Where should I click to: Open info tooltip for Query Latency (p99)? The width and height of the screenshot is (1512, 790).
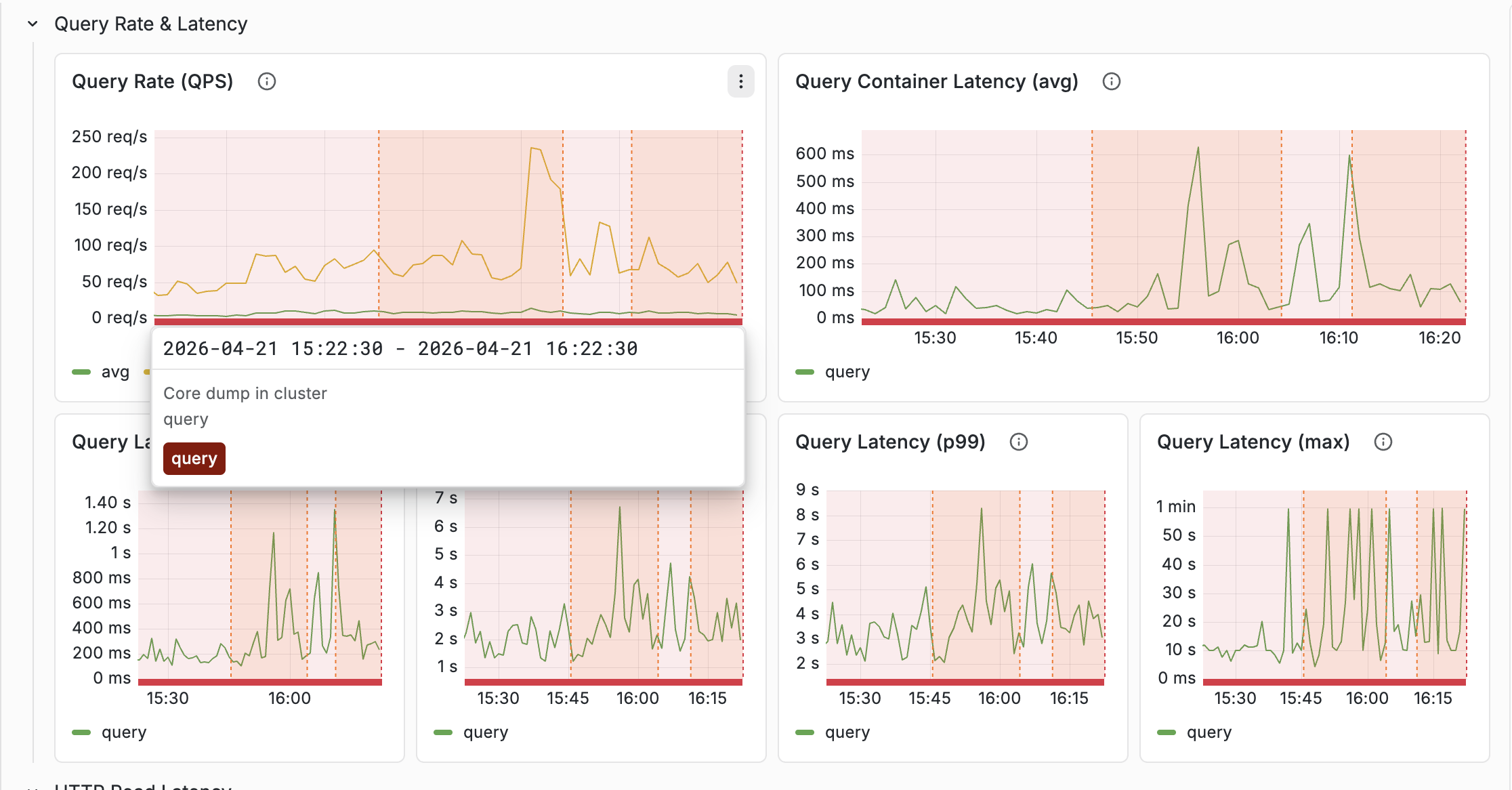click(1019, 442)
